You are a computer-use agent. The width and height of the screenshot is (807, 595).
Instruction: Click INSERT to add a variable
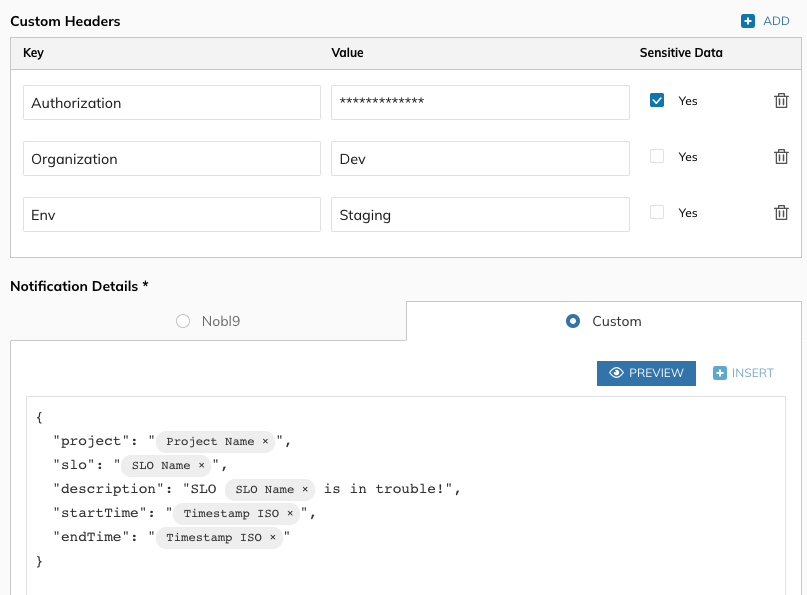(743, 373)
